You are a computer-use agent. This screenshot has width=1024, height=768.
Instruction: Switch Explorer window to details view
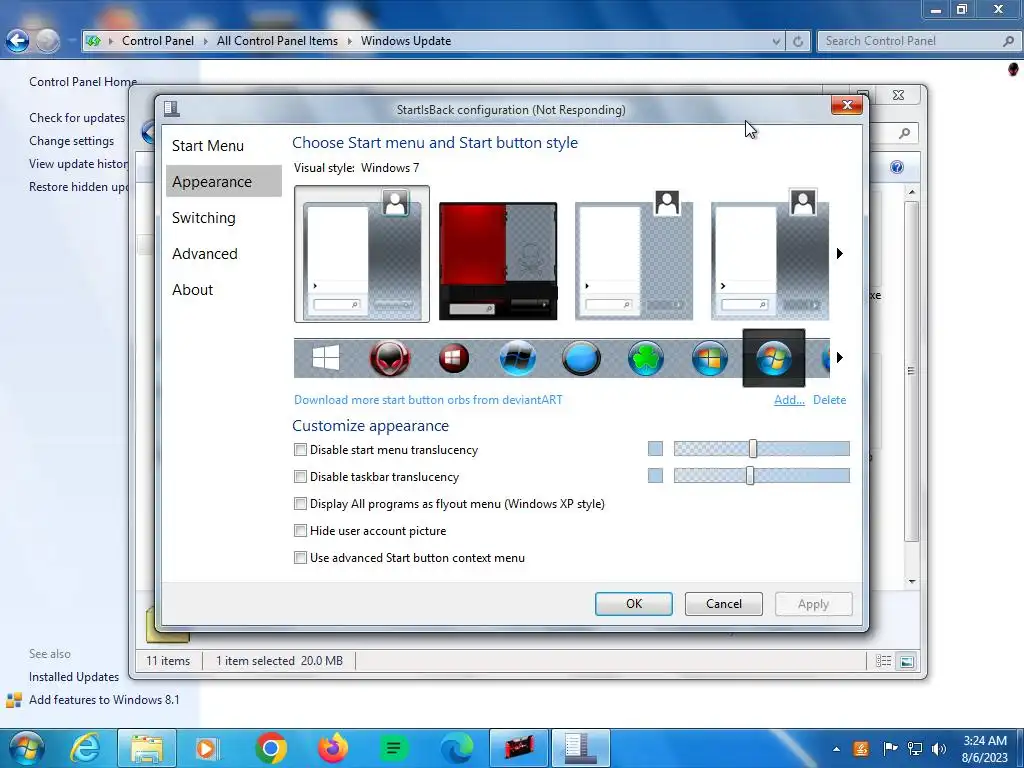point(884,661)
